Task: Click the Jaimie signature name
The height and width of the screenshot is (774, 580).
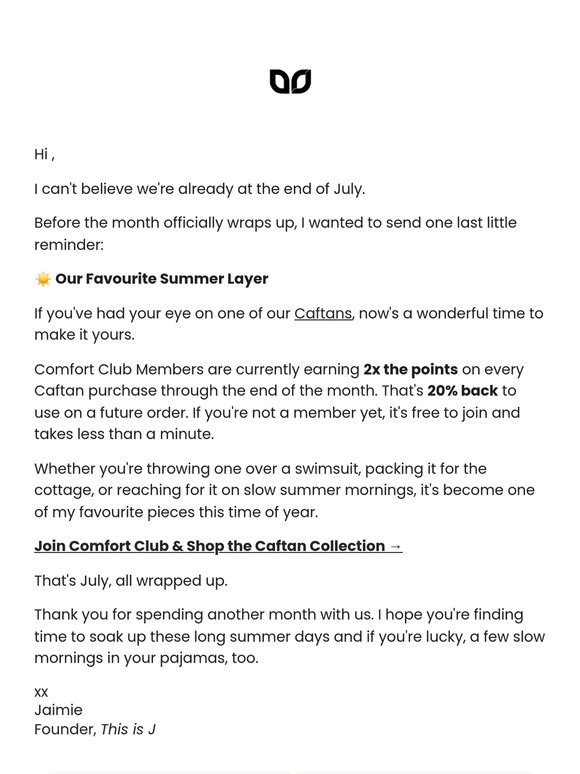Action: click(x=58, y=710)
